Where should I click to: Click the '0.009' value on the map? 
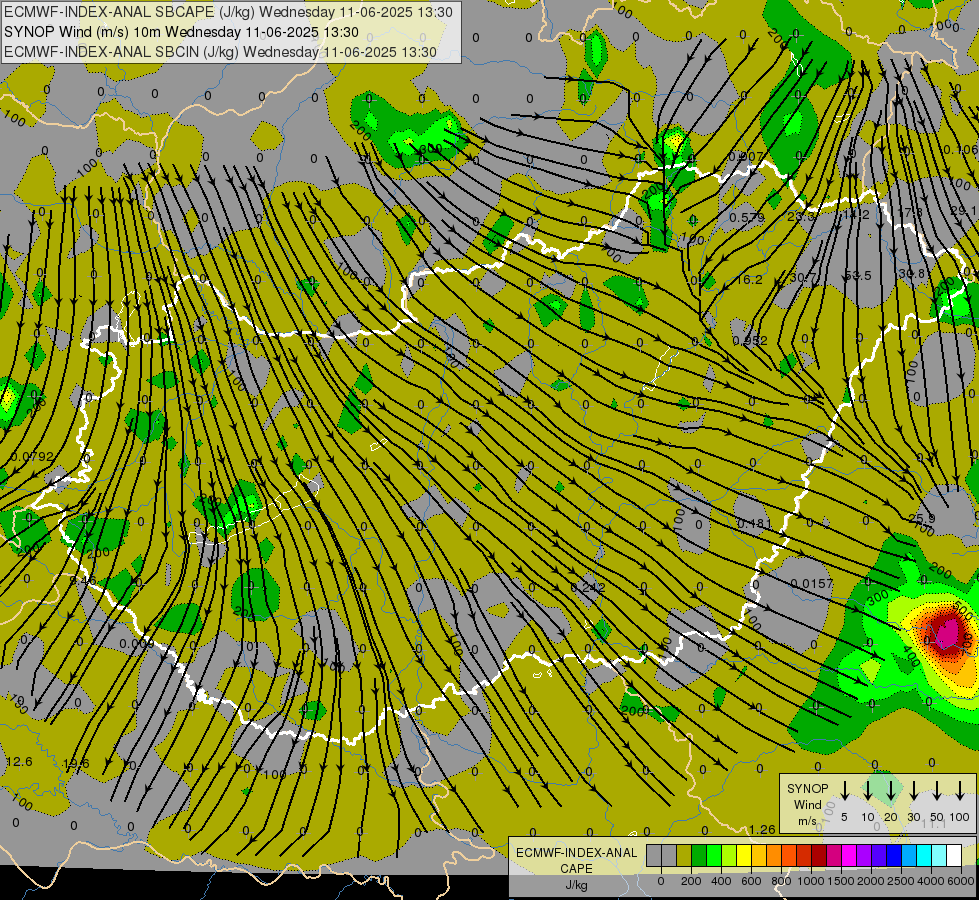137,644
